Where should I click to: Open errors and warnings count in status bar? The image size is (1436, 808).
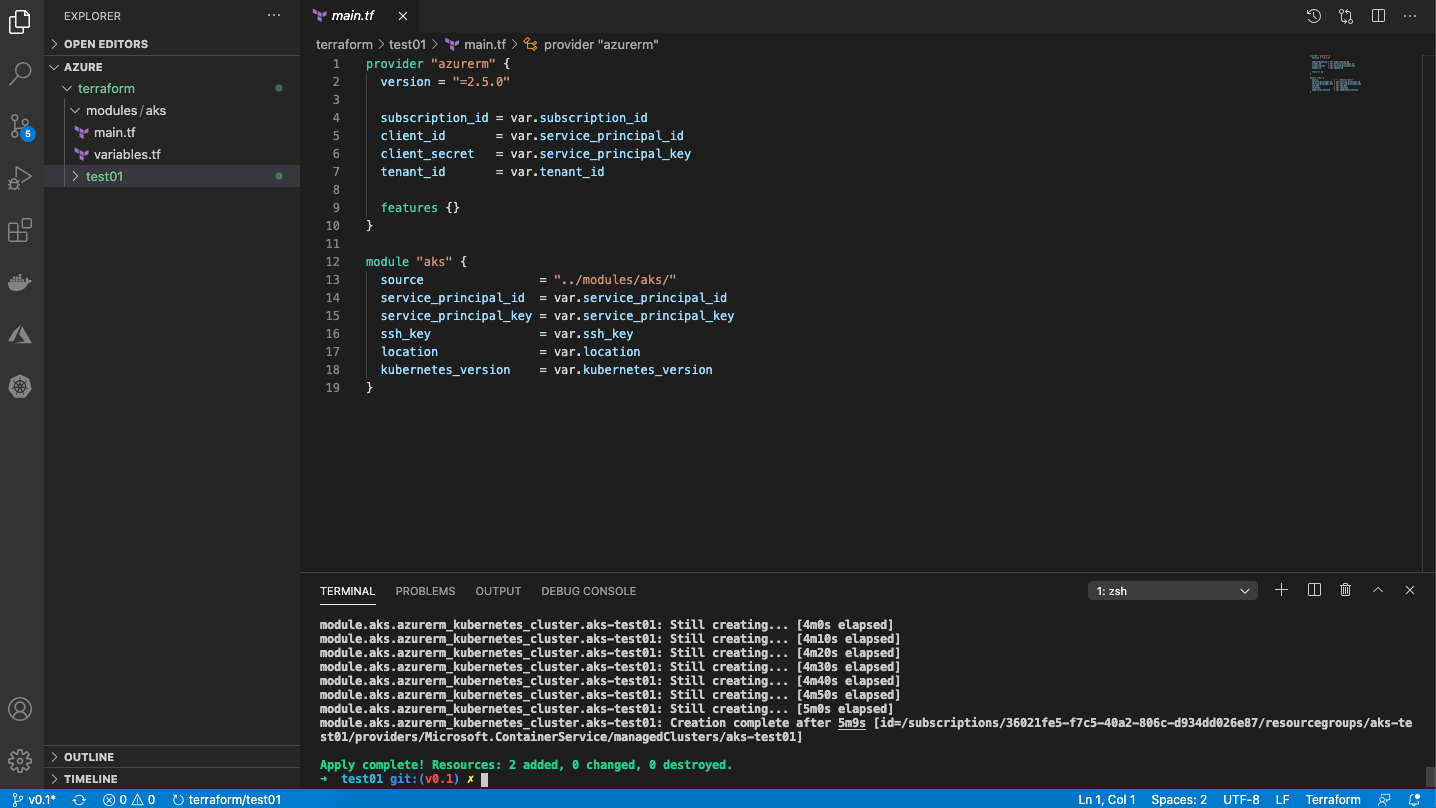[x=129, y=799]
